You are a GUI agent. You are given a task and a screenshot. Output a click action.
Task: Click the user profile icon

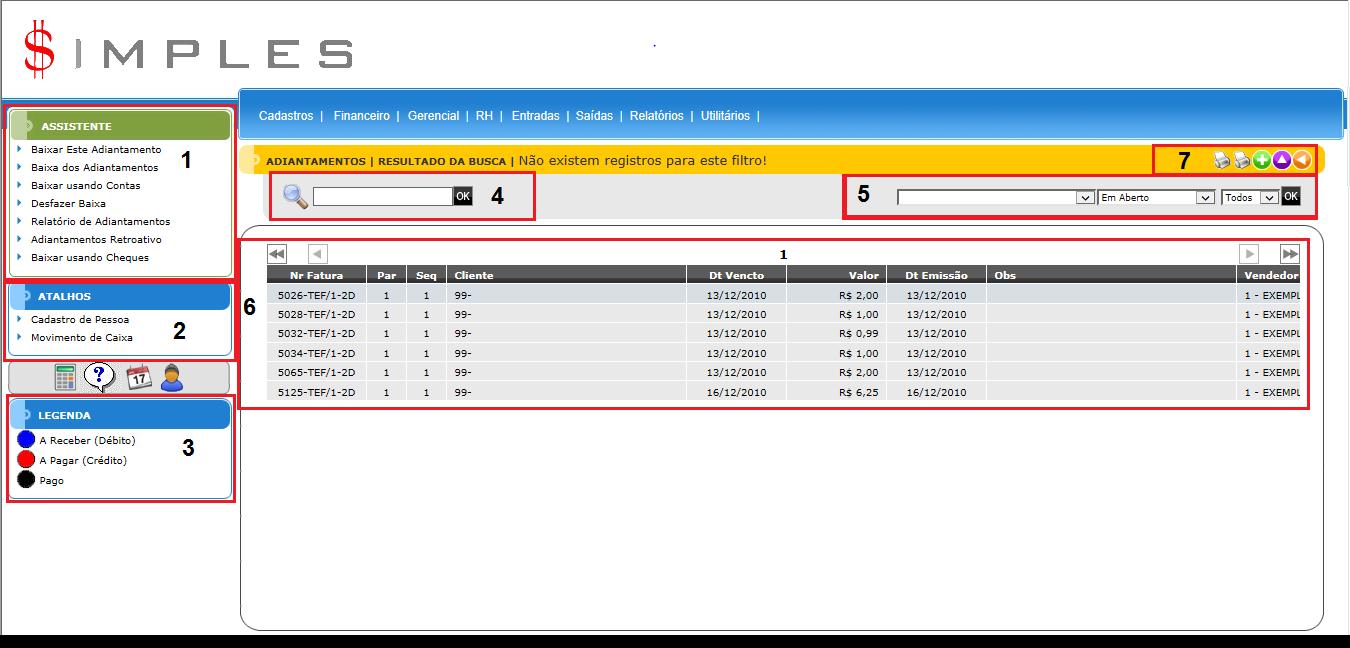point(172,377)
